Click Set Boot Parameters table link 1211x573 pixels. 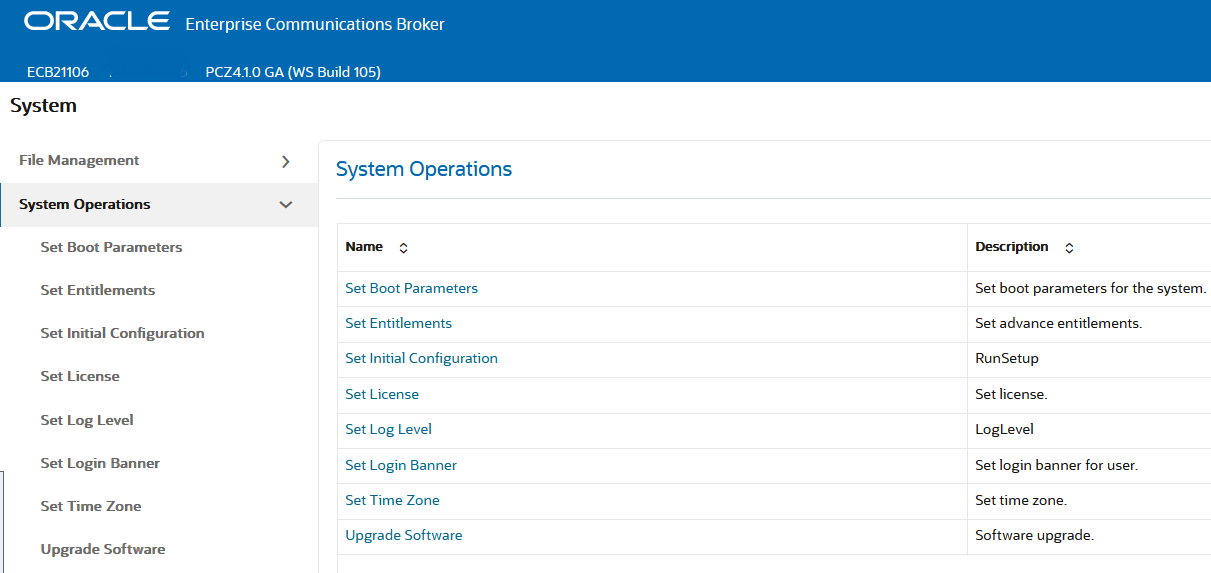411,288
